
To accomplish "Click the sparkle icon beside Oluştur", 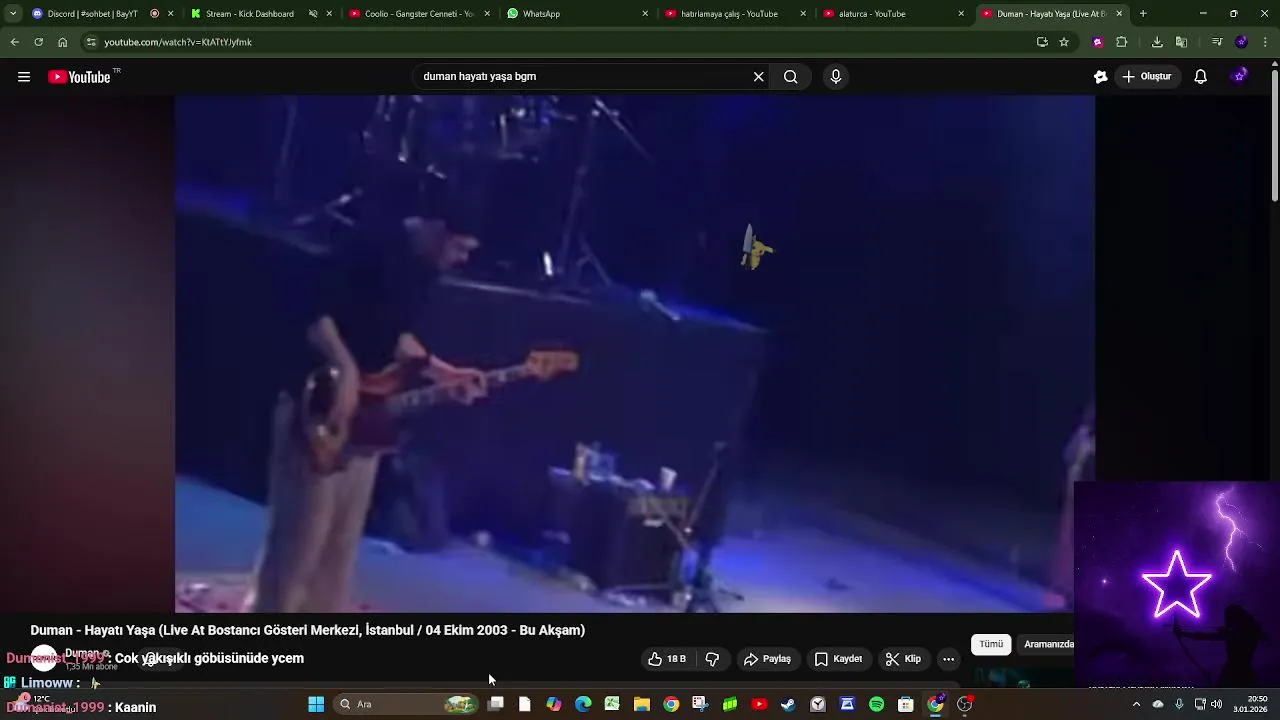I will [x=1101, y=77].
